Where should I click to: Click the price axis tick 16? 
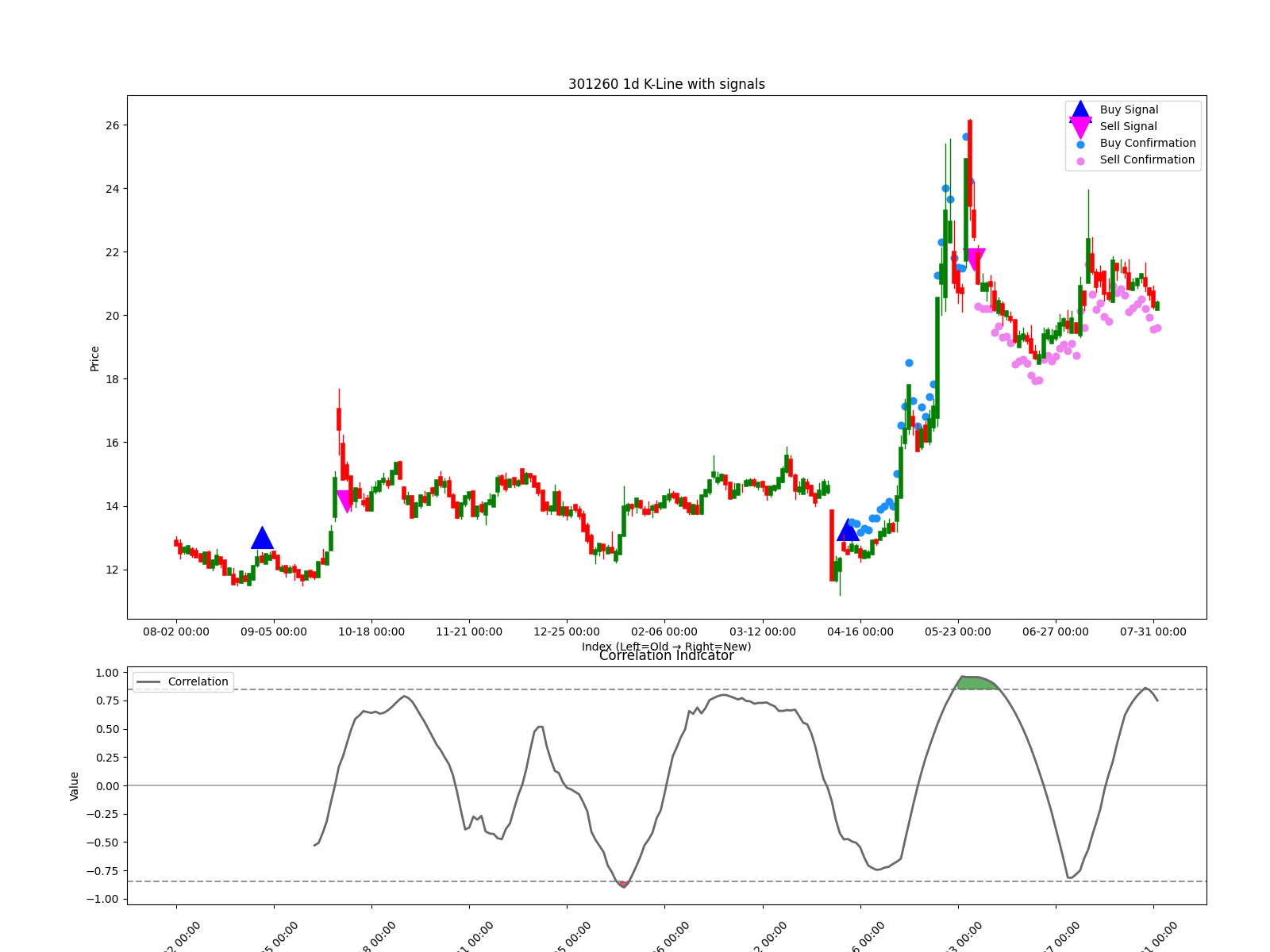(x=112, y=443)
